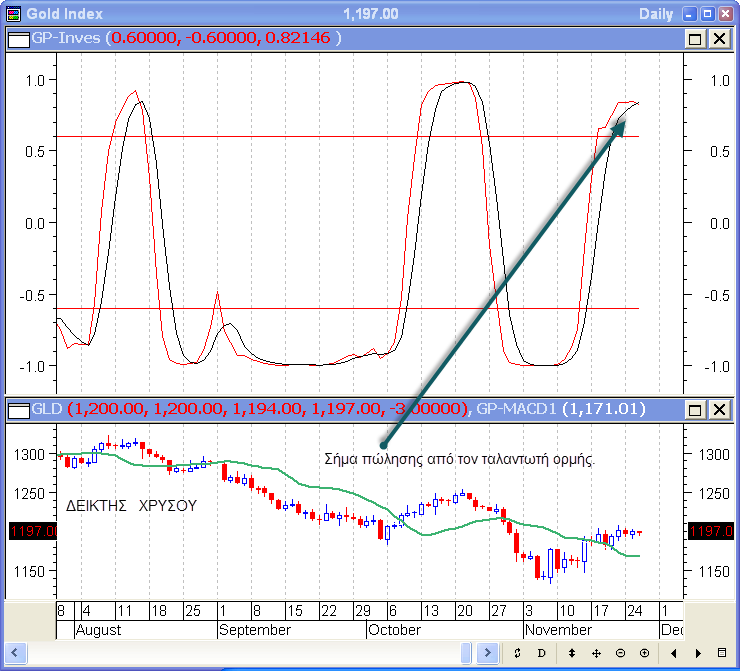
Task: Zoom in using the plus magnifier icon
Action: tap(644, 652)
